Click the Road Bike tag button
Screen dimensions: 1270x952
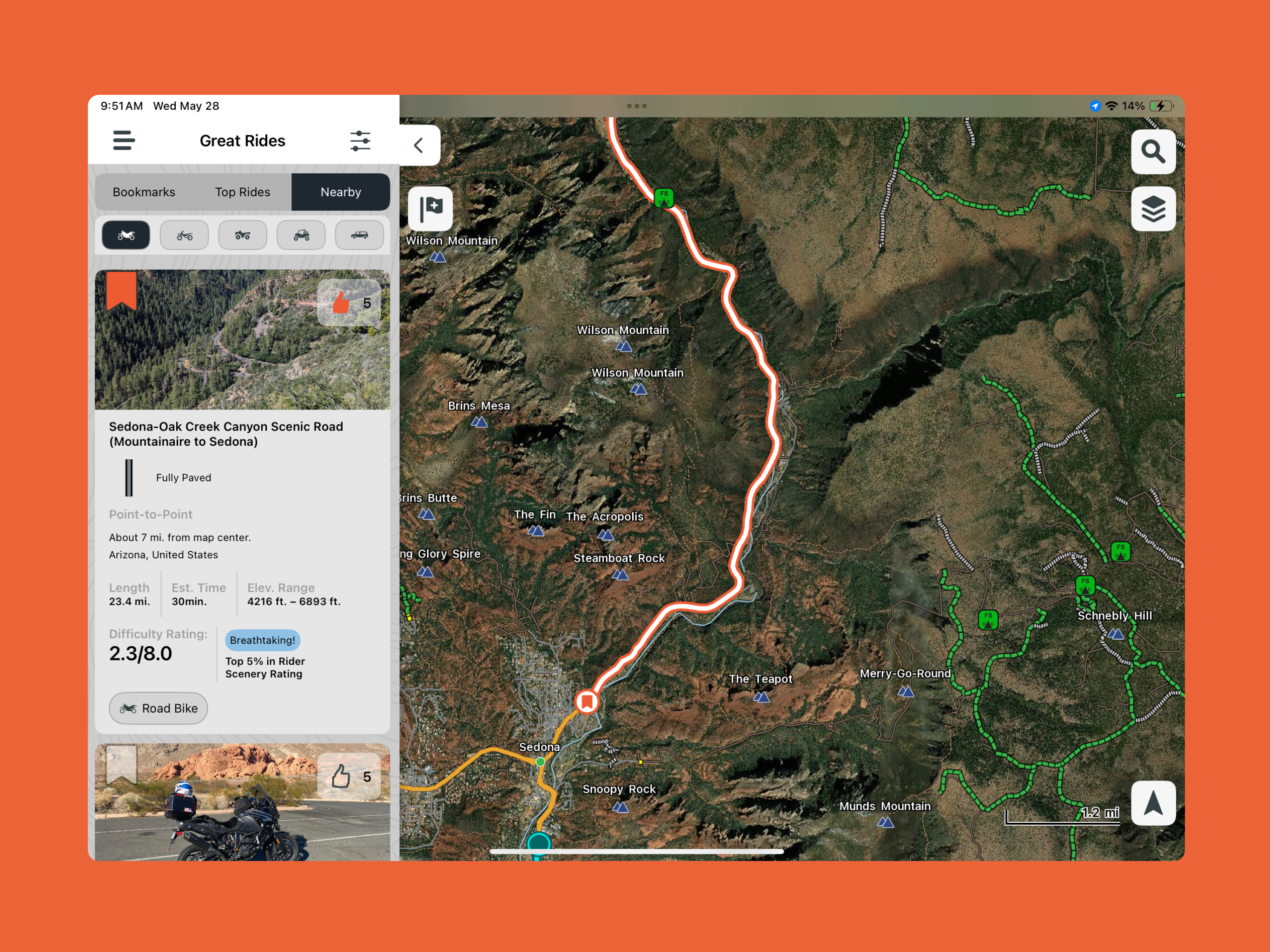pyautogui.click(x=159, y=708)
